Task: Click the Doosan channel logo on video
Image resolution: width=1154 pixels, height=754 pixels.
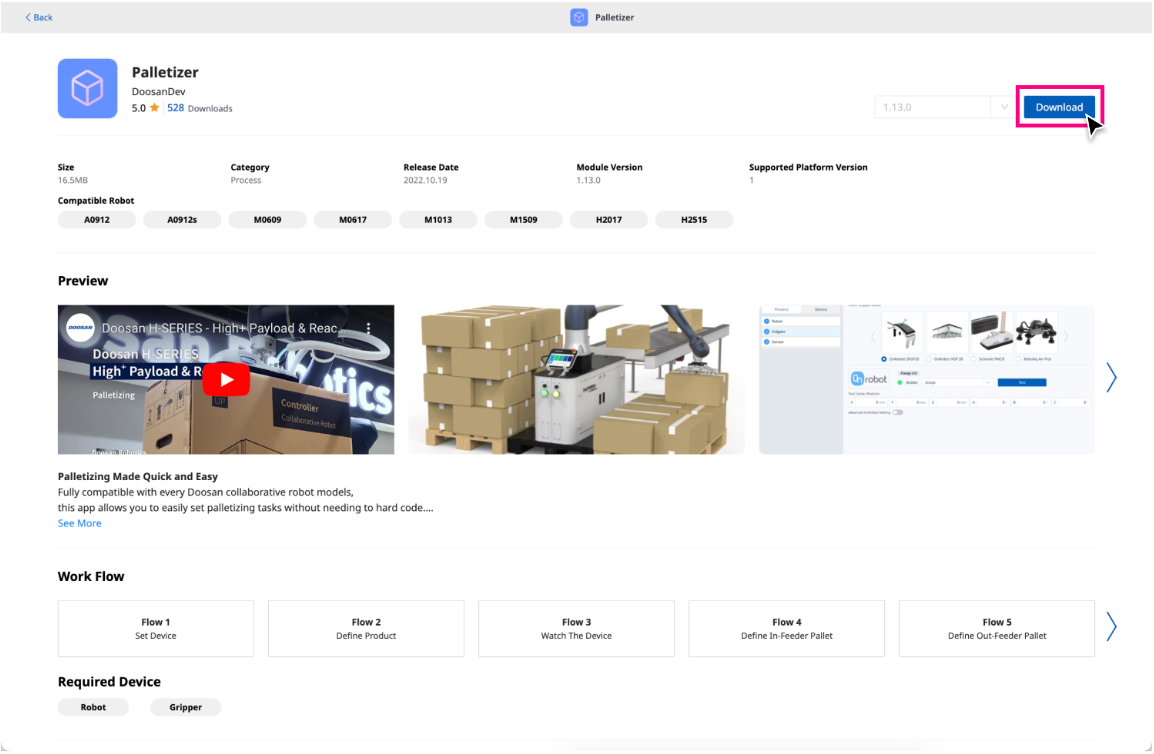Action: point(81,328)
